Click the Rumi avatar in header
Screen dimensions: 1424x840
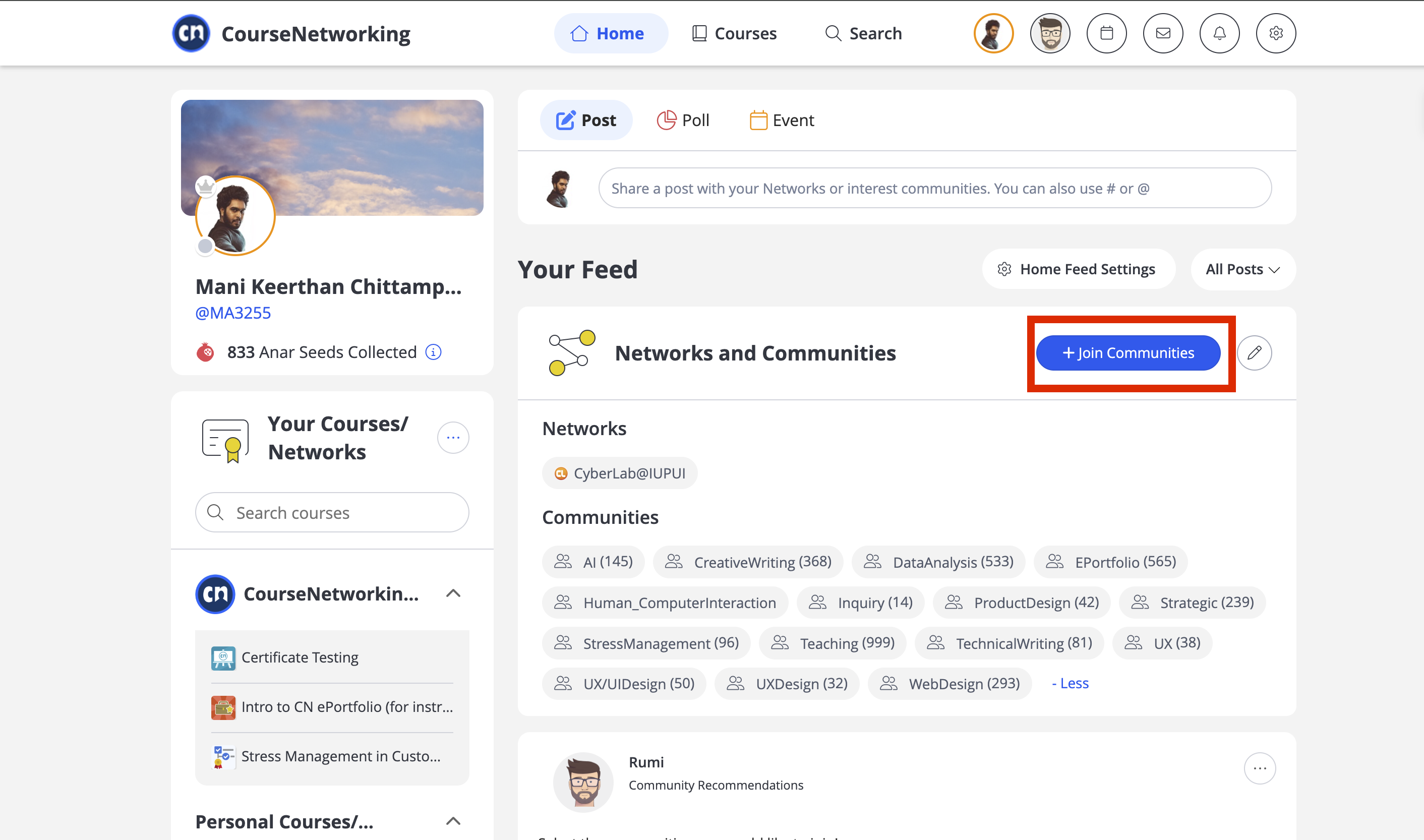coord(1050,33)
